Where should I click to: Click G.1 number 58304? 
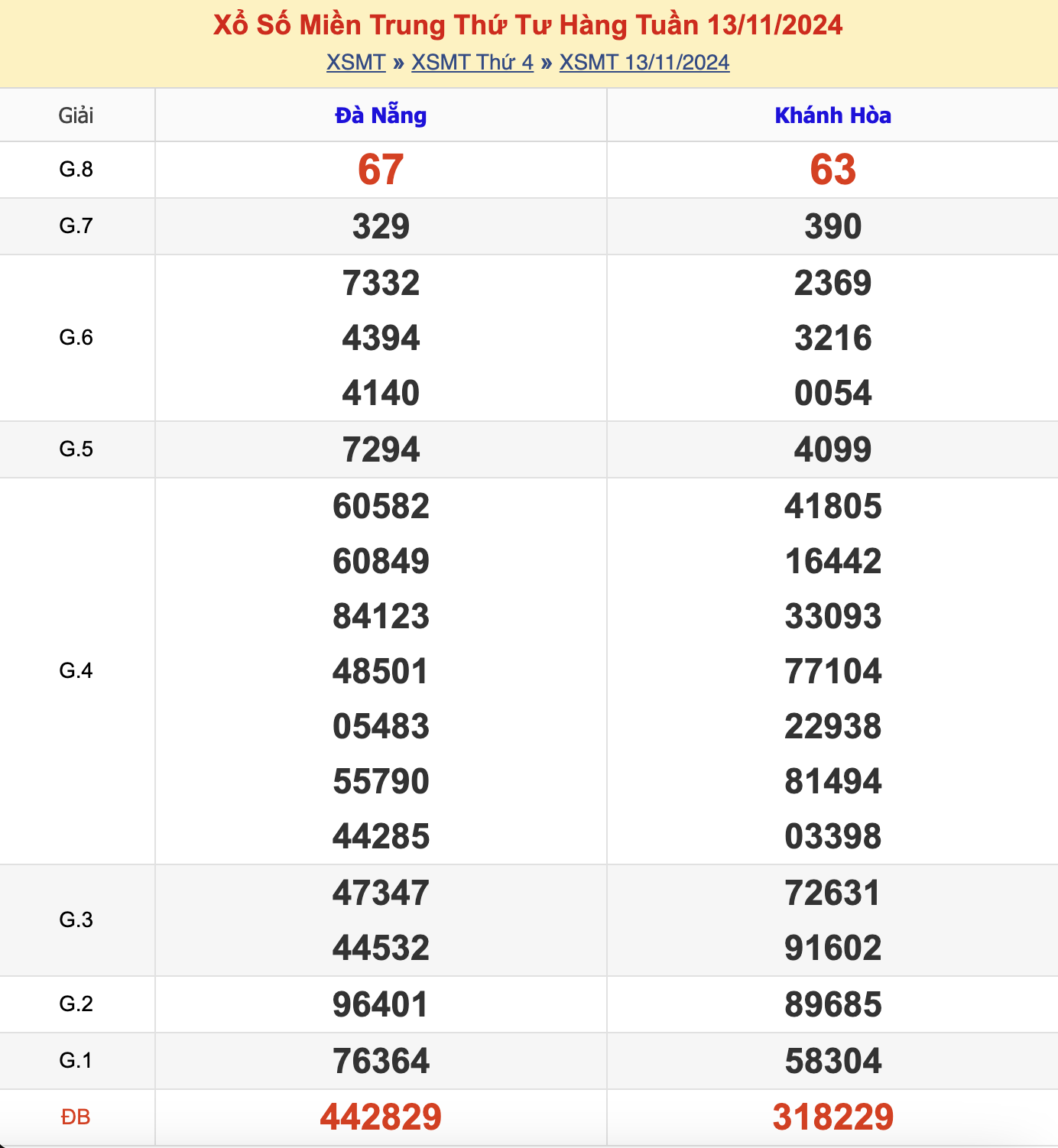click(x=833, y=1061)
